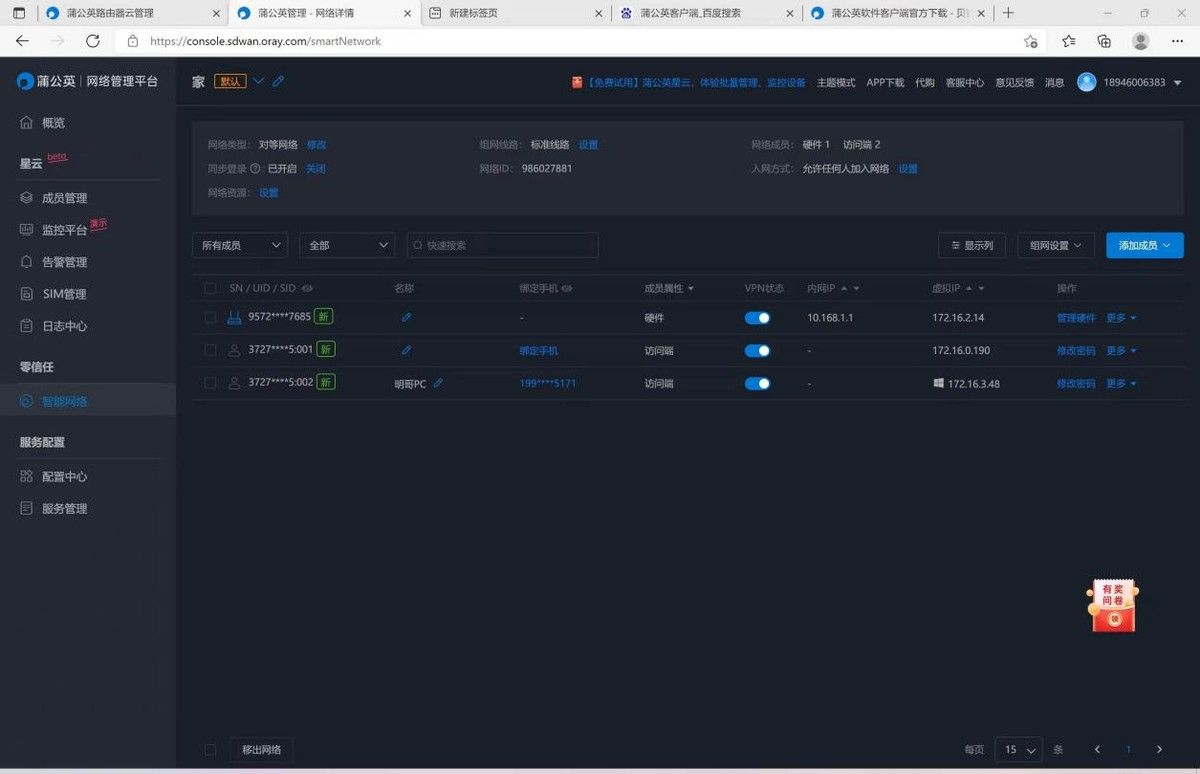Open 成员属性 column filter

[669, 288]
